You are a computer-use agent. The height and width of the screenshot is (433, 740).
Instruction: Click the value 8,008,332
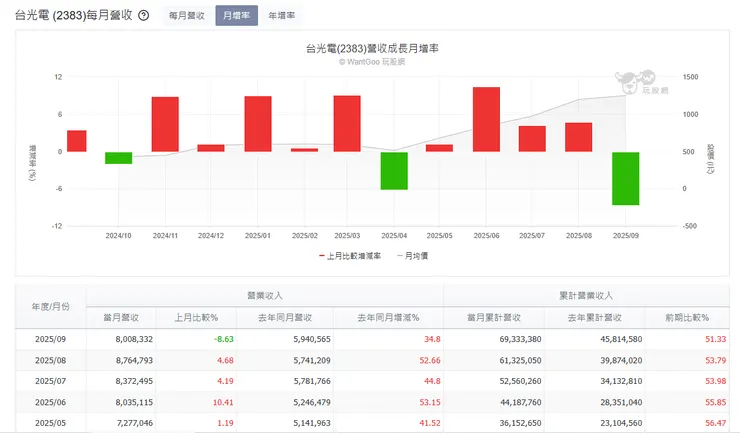(x=134, y=339)
